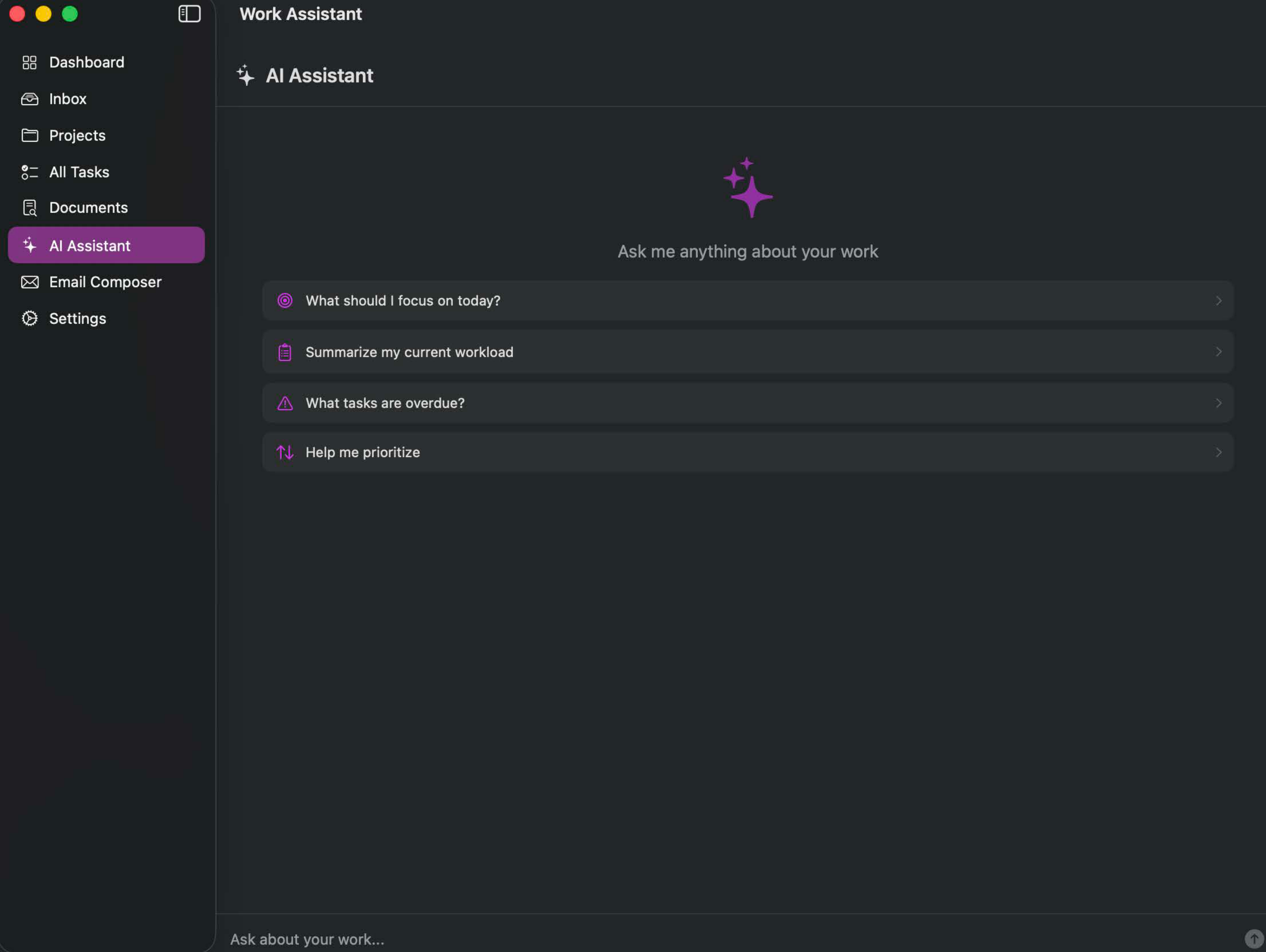Open the Email Composer envelope icon

click(30, 282)
